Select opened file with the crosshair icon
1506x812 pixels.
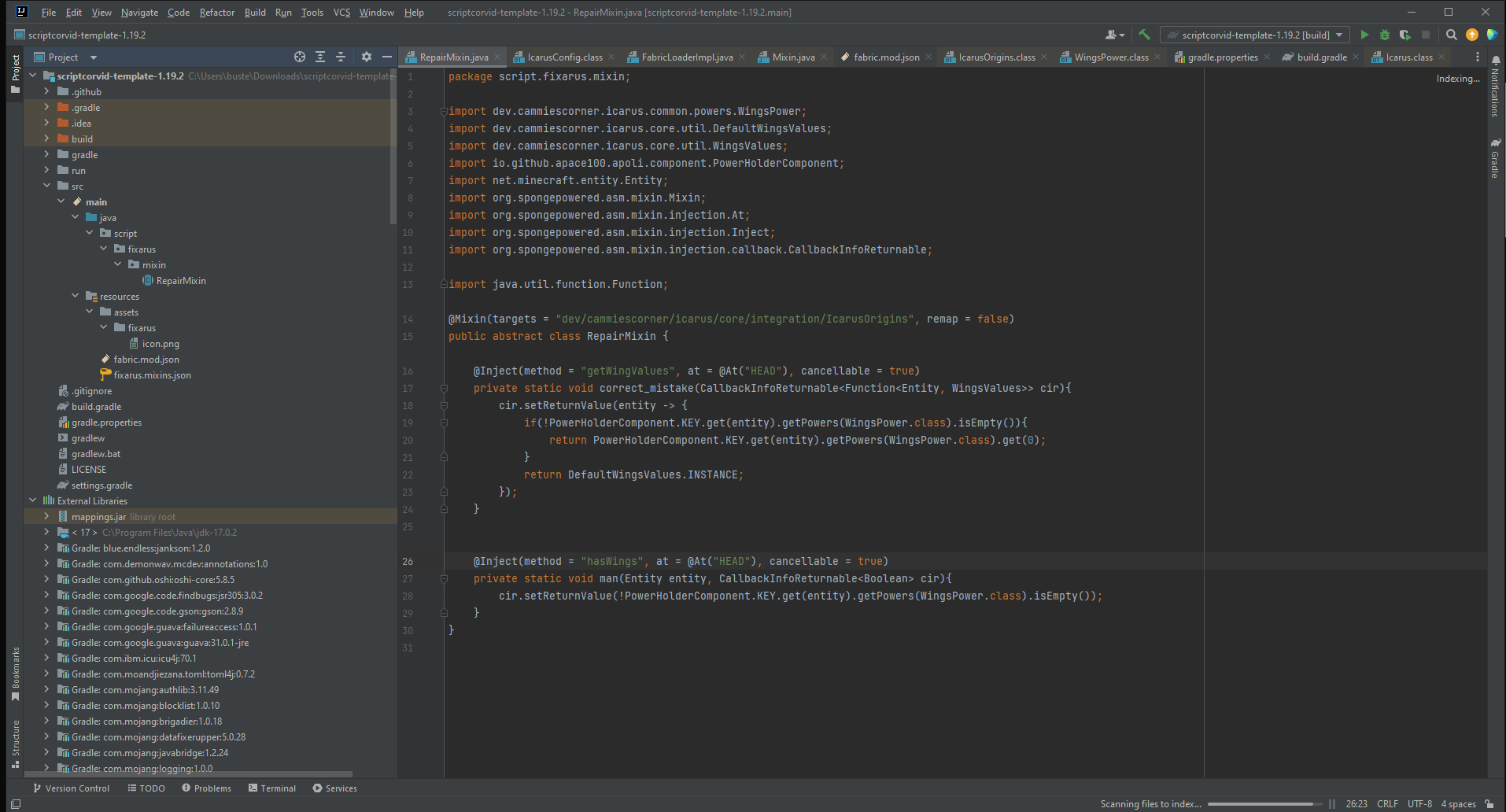coord(300,57)
